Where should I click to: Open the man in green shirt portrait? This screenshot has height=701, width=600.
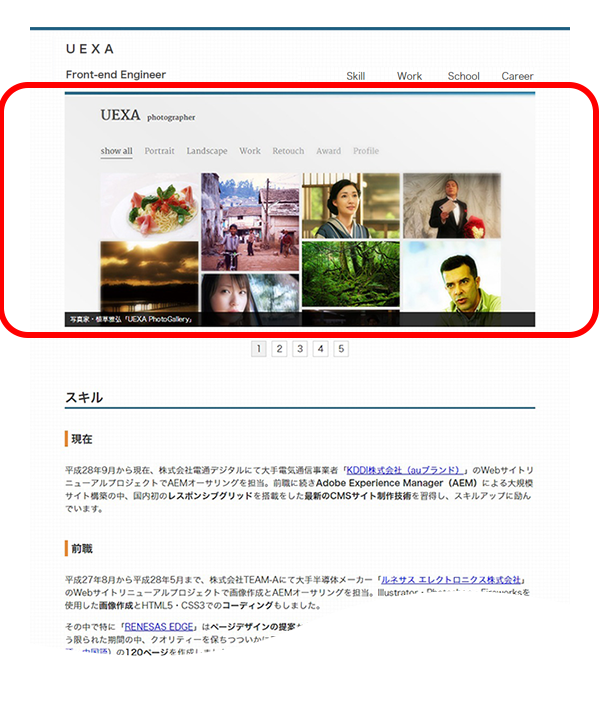452,276
